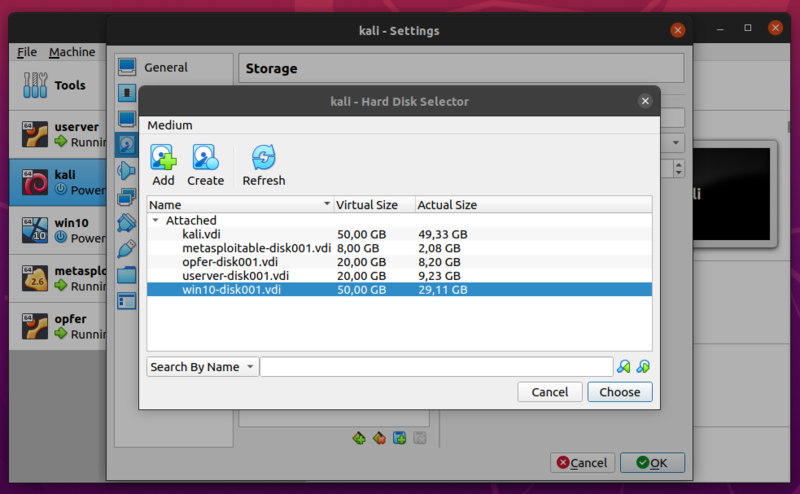Select the USB settings icon in sidebar
This screenshot has width=800, height=494.
tap(127, 248)
